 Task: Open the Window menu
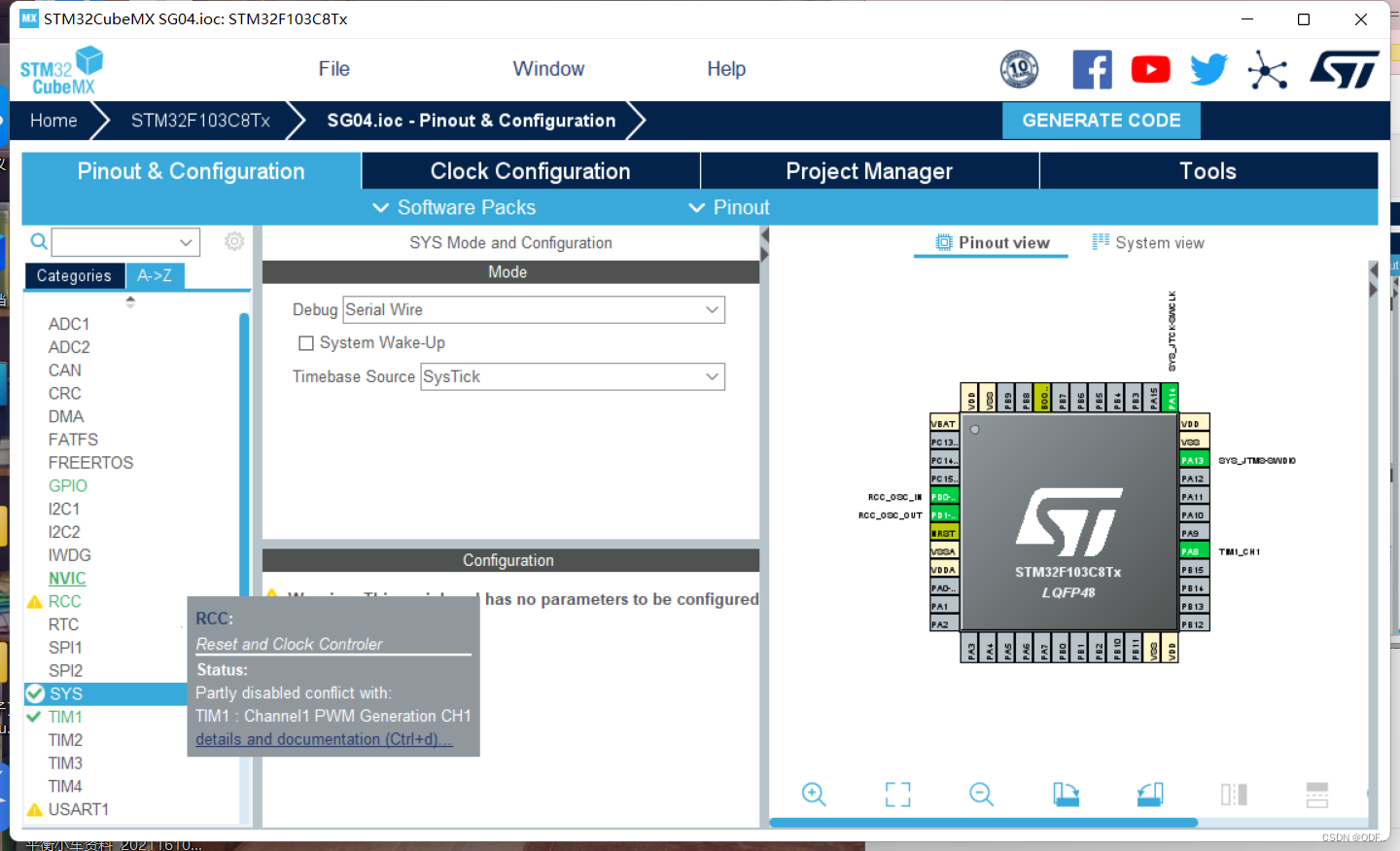[548, 69]
